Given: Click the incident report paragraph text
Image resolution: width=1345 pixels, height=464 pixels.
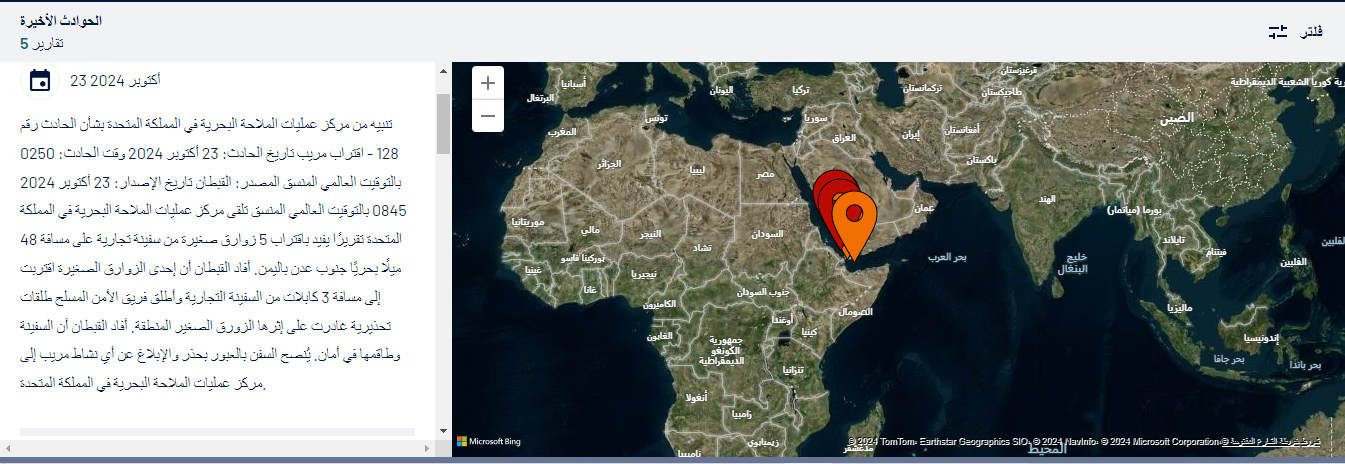Looking at the screenshot, I should [214, 254].
